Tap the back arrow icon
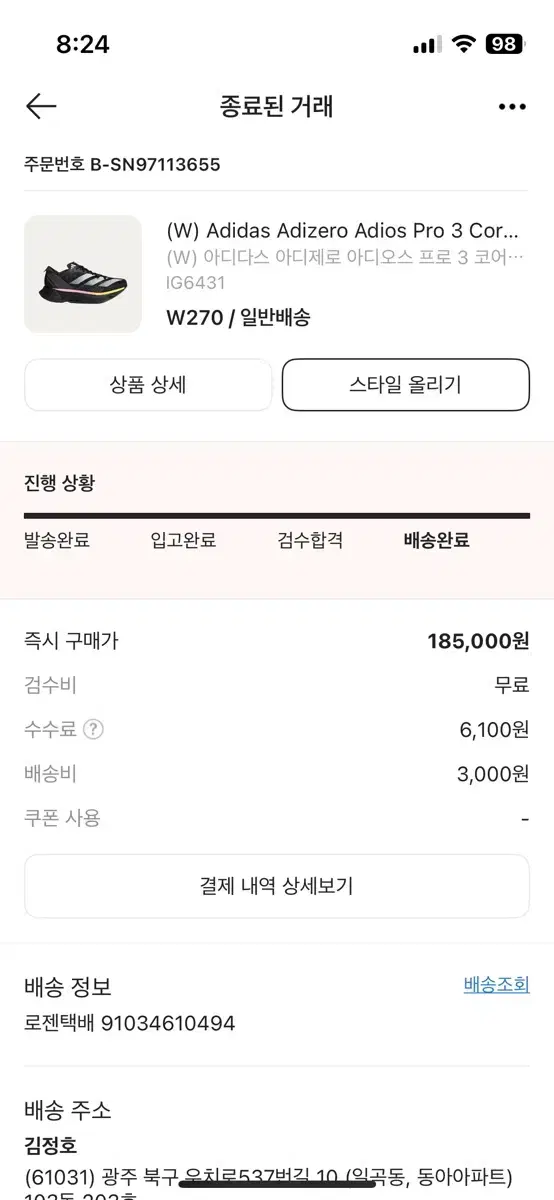 point(41,106)
